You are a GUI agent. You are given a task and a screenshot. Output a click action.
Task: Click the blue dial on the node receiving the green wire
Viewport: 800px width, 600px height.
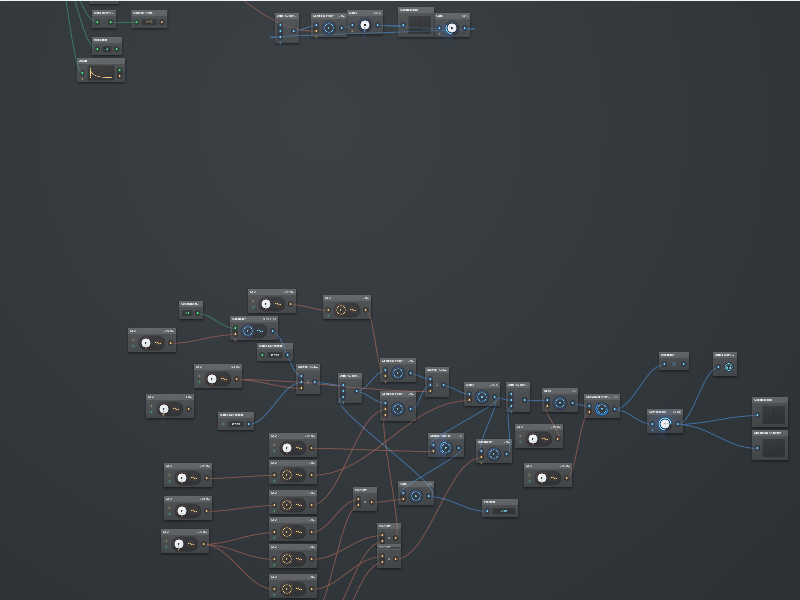click(248, 331)
